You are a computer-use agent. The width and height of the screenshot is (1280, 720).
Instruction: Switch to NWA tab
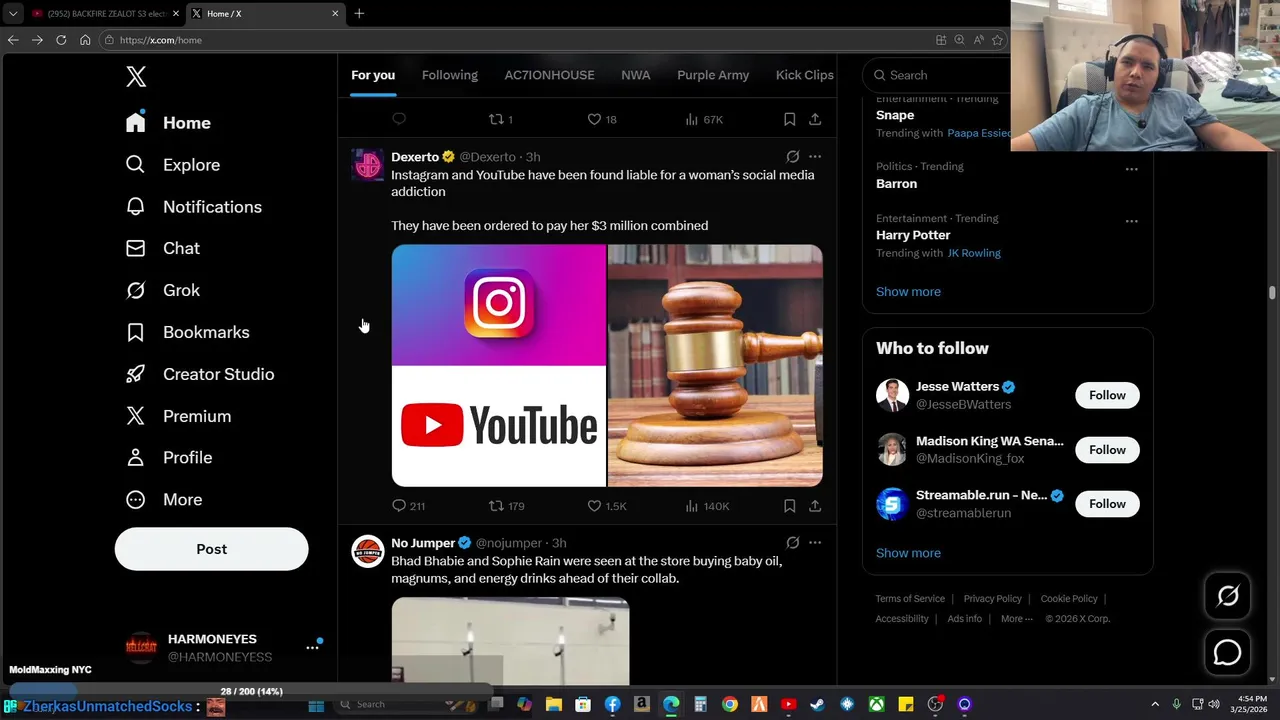(635, 75)
